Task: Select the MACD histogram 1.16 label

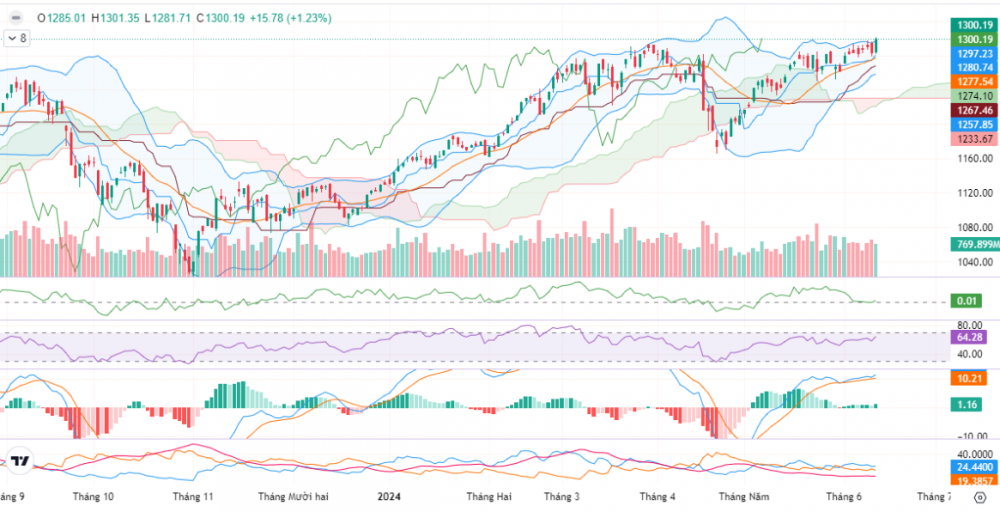Action: (x=965, y=403)
